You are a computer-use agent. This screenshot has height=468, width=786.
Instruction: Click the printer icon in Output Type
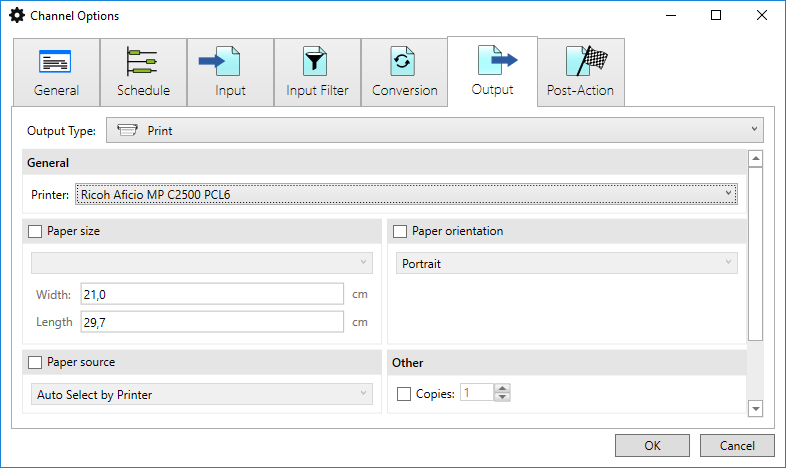[x=127, y=130]
